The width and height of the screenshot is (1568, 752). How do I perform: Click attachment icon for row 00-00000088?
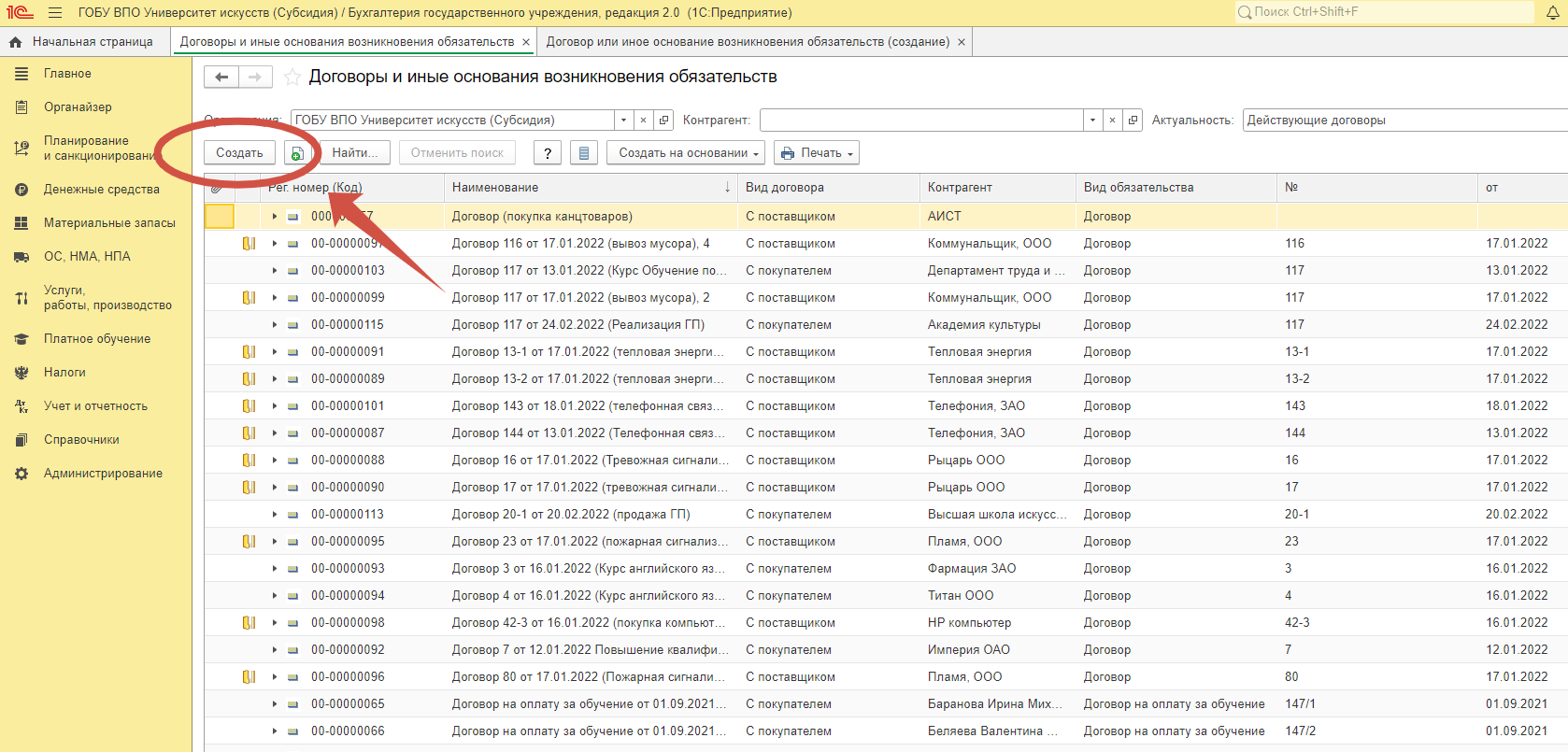[249, 461]
